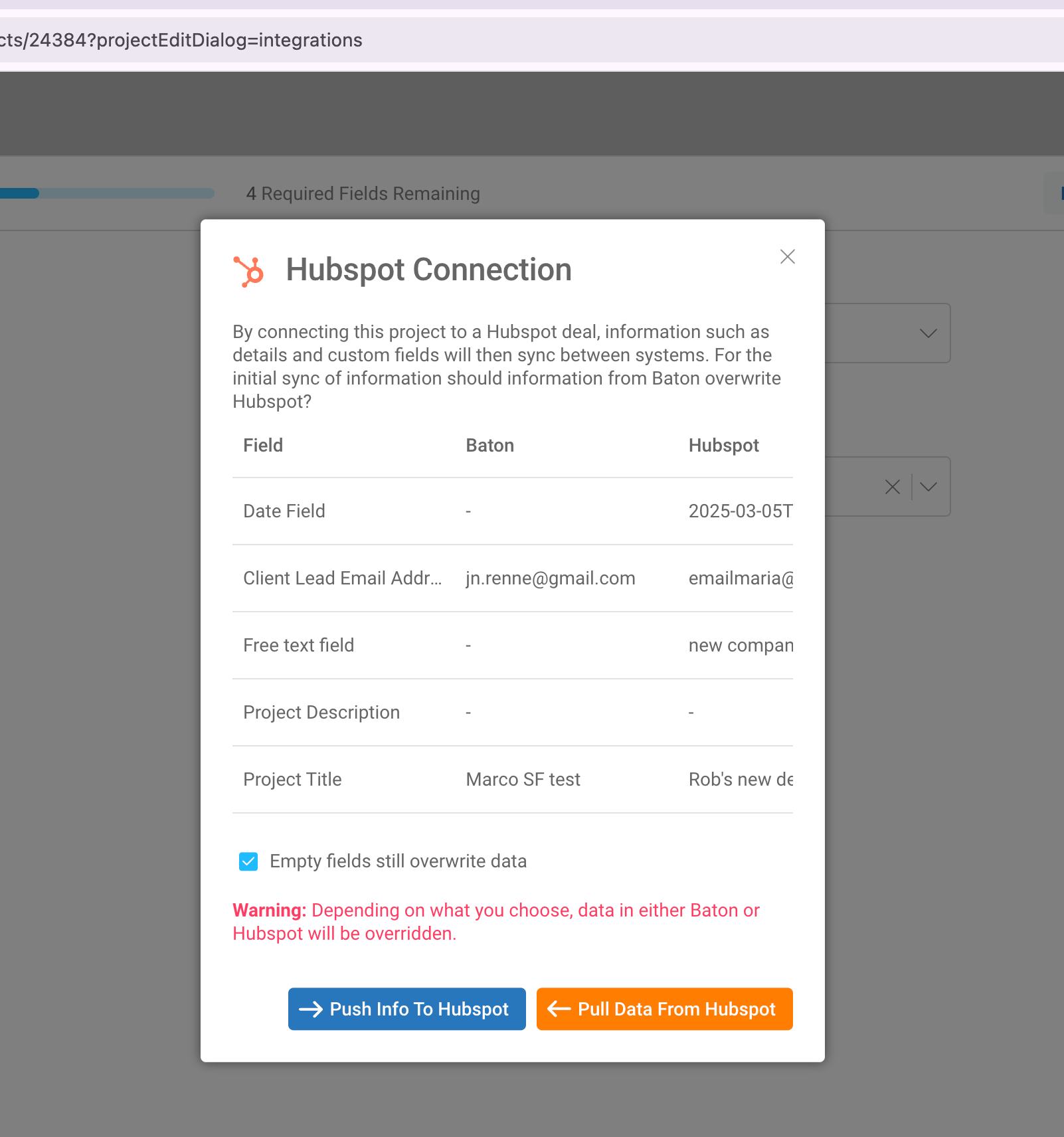Click the Rob's new de Hubspot value

[x=741, y=779]
